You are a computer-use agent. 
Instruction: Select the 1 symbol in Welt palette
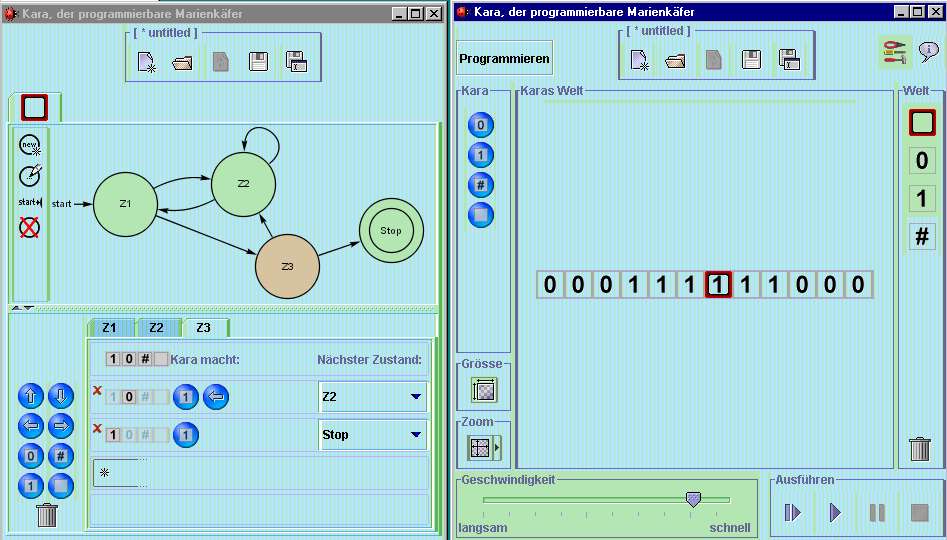[921, 199]
